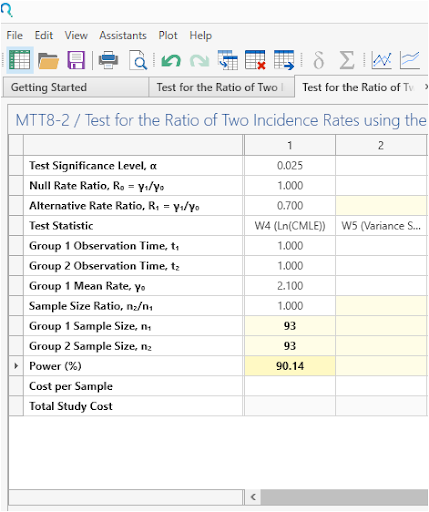Open Test Statistic dropdown W4 (Ln(CMLE))

click(x=290, y=226)
